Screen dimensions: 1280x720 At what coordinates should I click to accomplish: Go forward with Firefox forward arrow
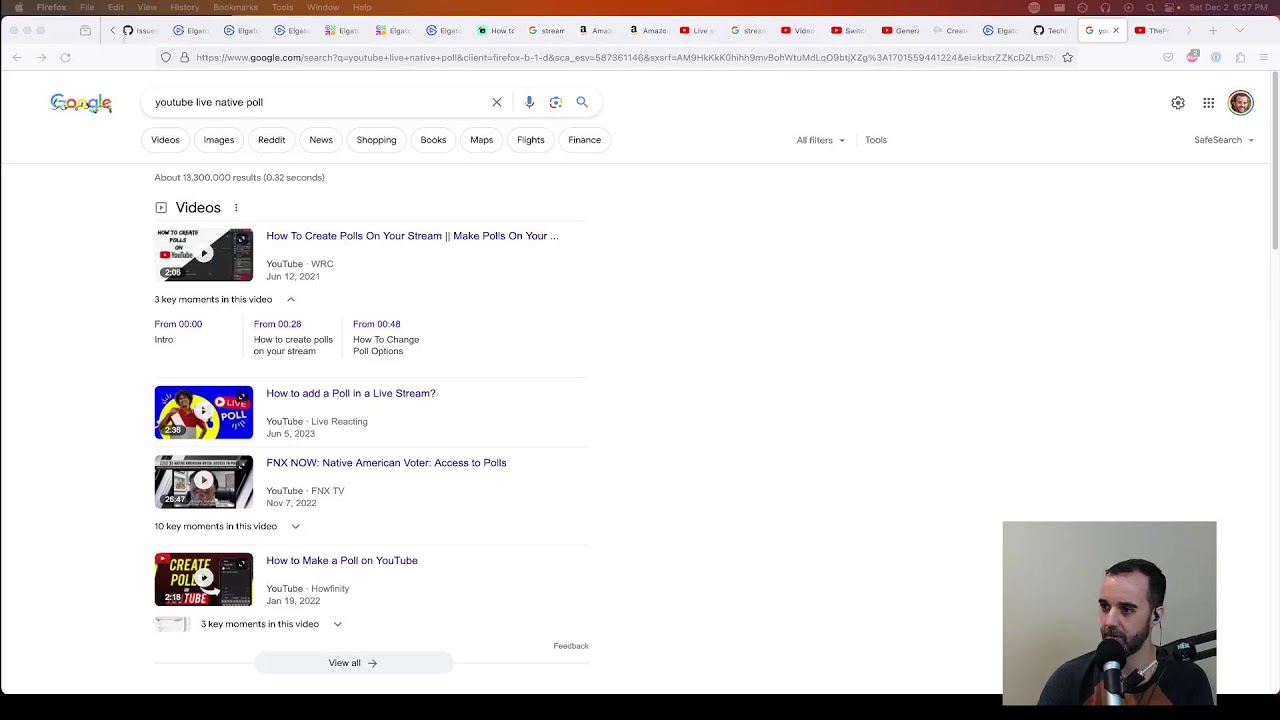41,58
